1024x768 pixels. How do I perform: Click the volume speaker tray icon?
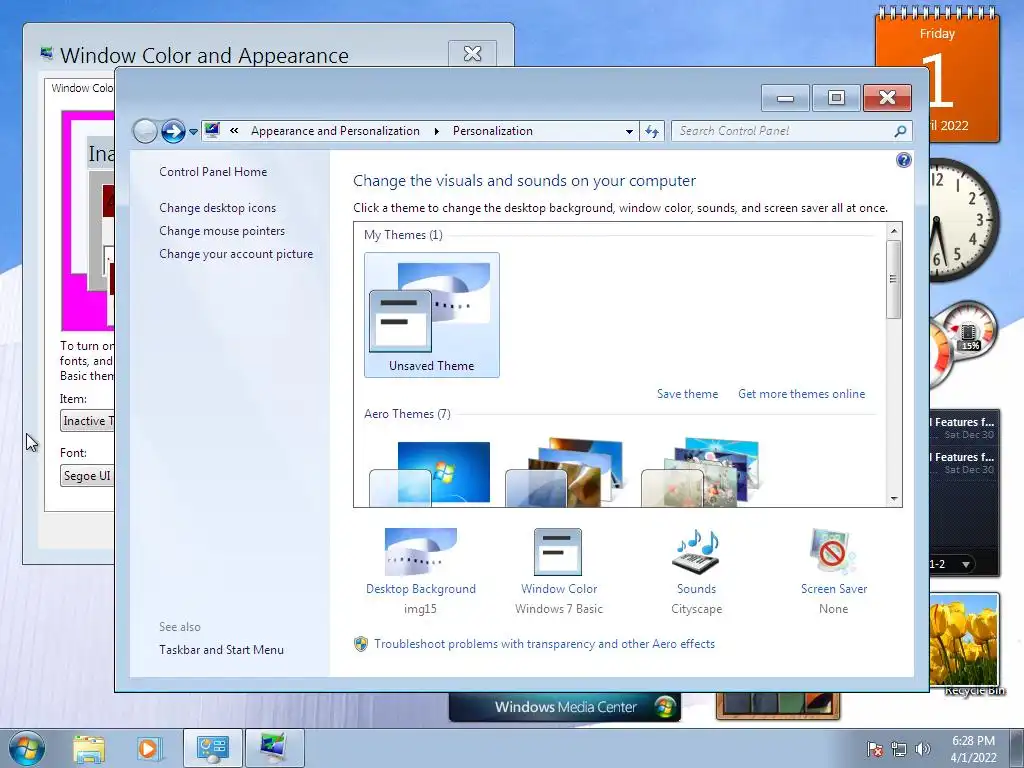922,749
